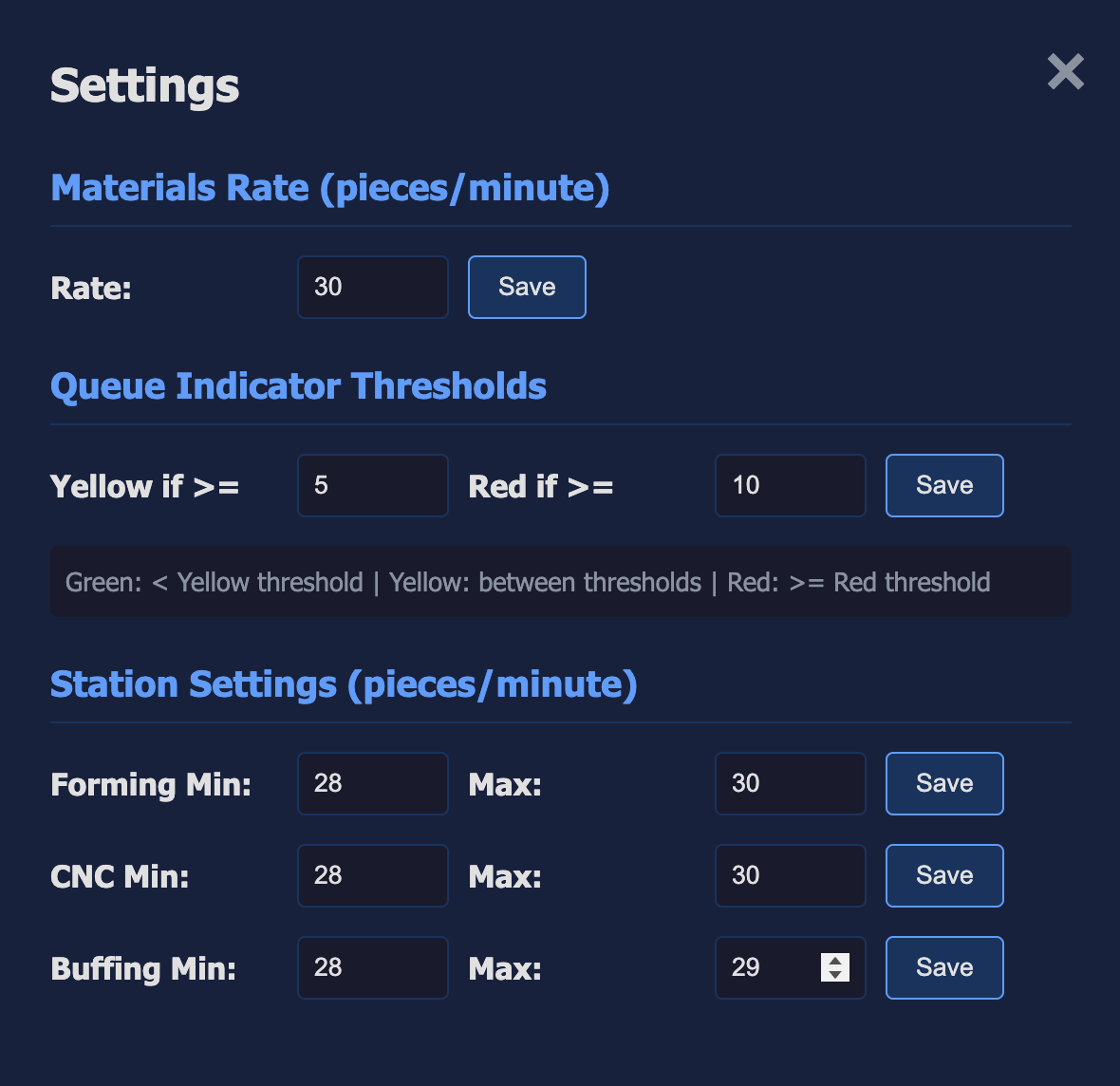Click the Materials Rate input field
Screen dimensions: 1120x1086
[372, 287]
